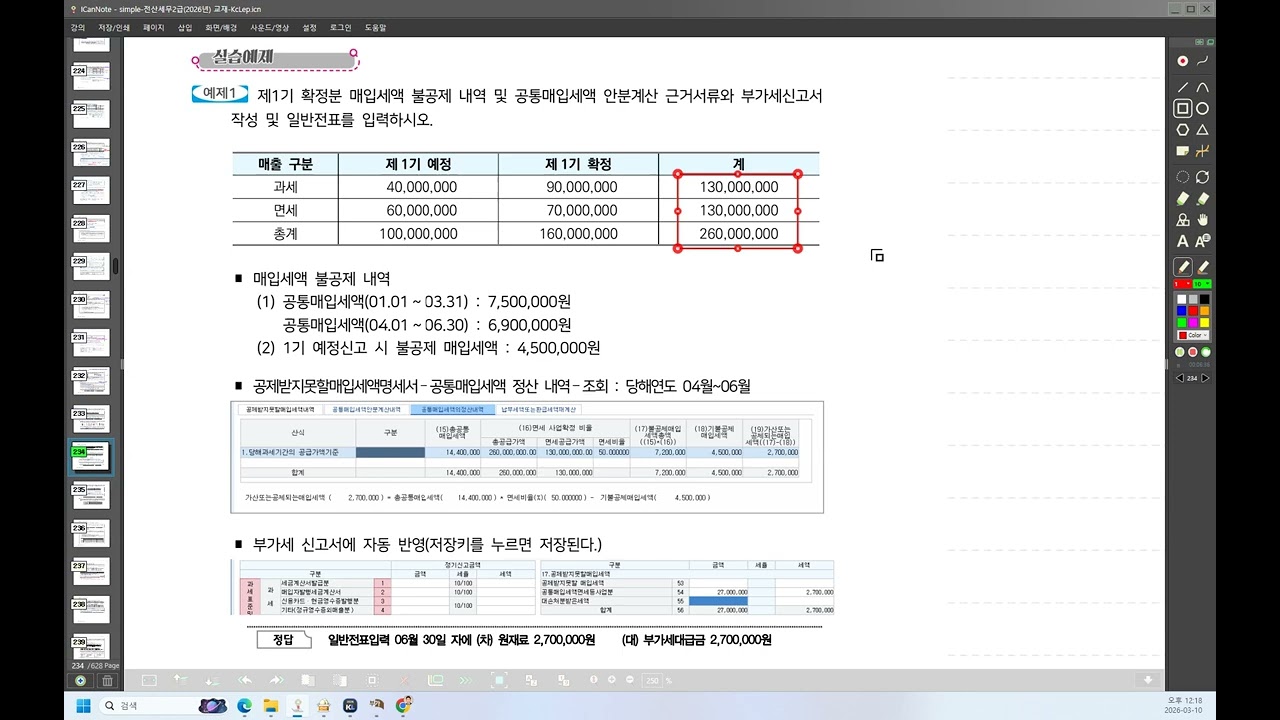Image resolution: width=1280 pixels, height=720 pixels.
Task: Open Google Chrome from the taskbar
Action: (402, 706)
